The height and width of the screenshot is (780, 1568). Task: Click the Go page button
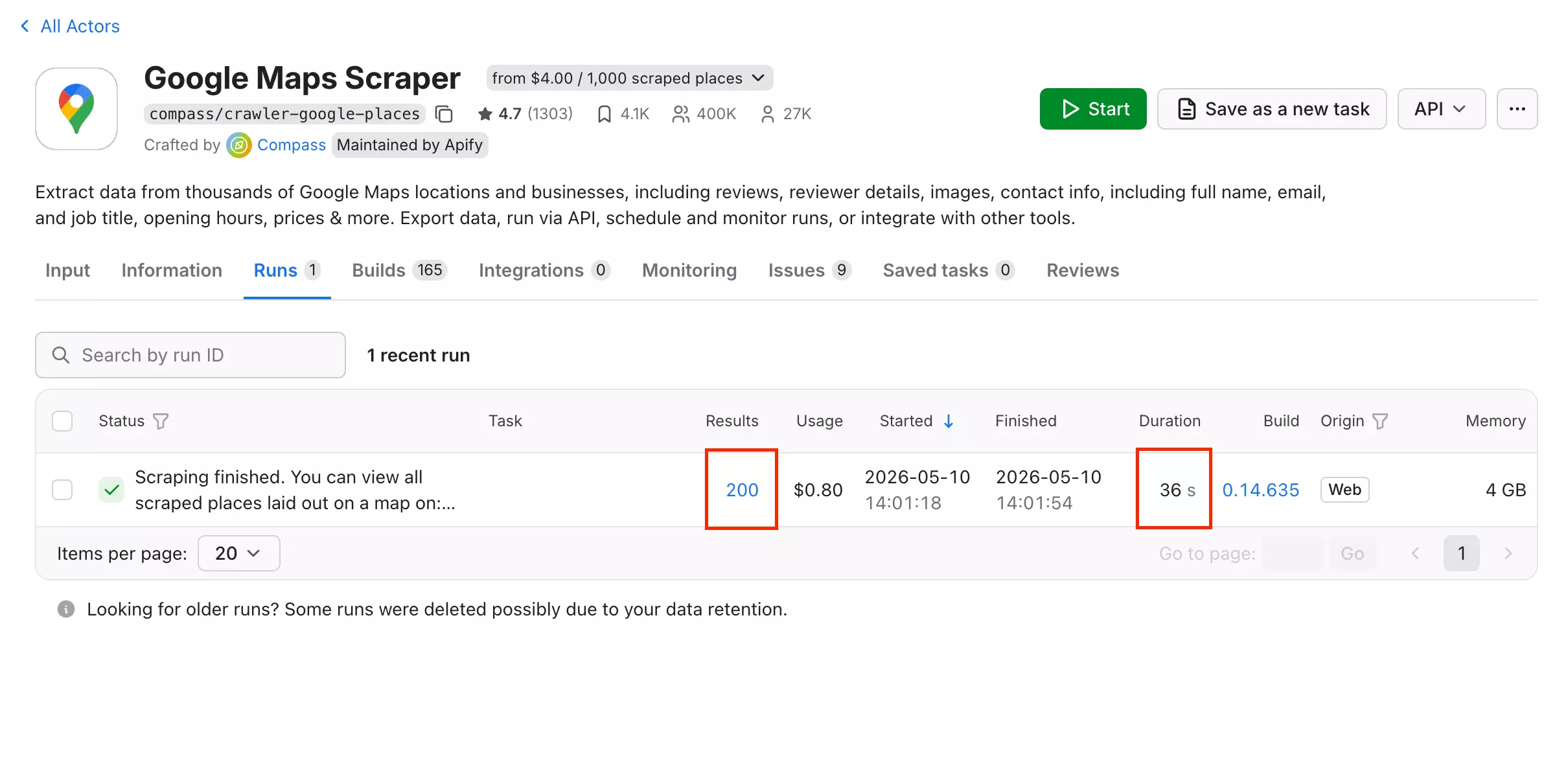1352,553
